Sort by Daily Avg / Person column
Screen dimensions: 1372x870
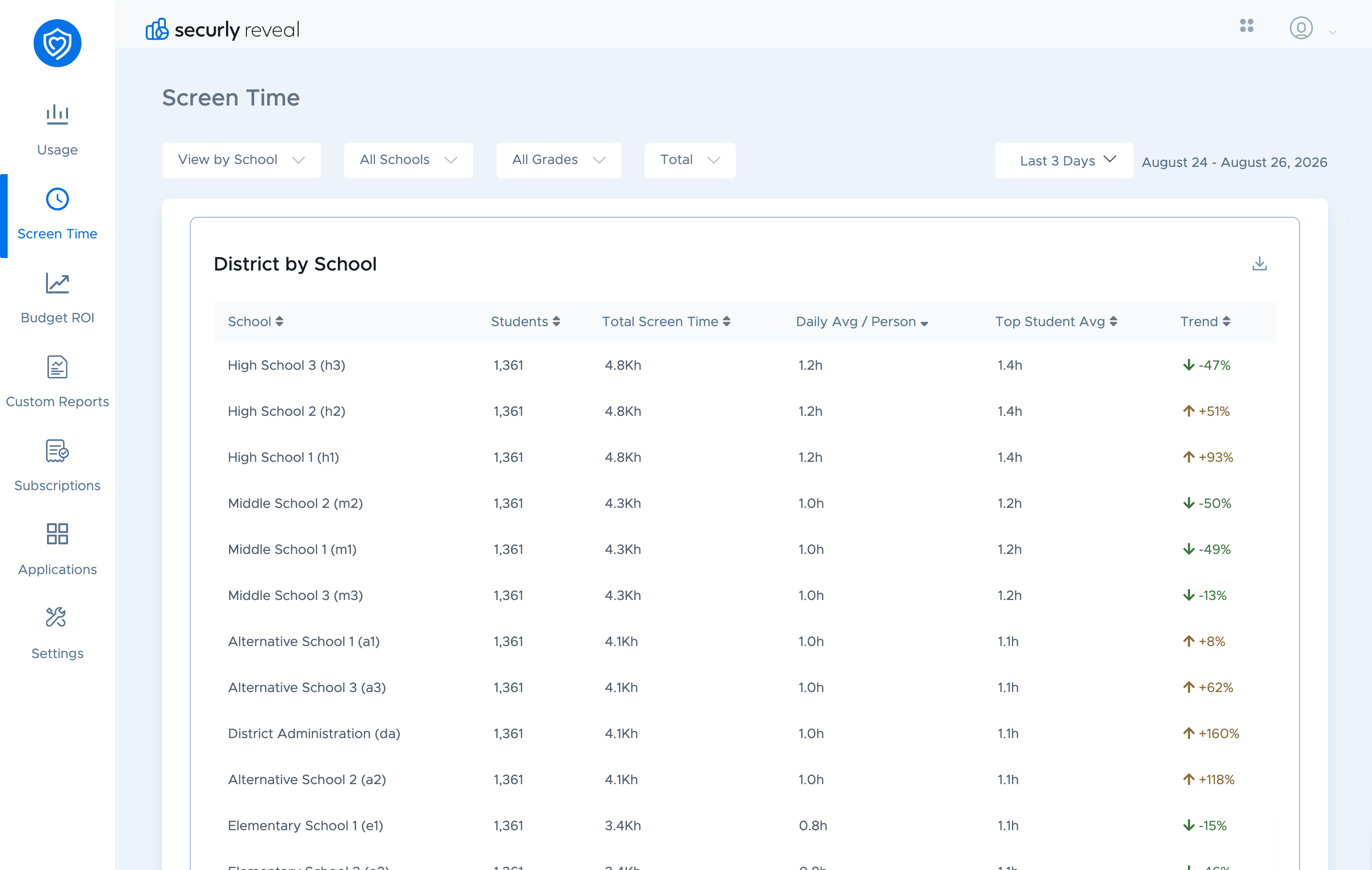click(x=861, y=321)
